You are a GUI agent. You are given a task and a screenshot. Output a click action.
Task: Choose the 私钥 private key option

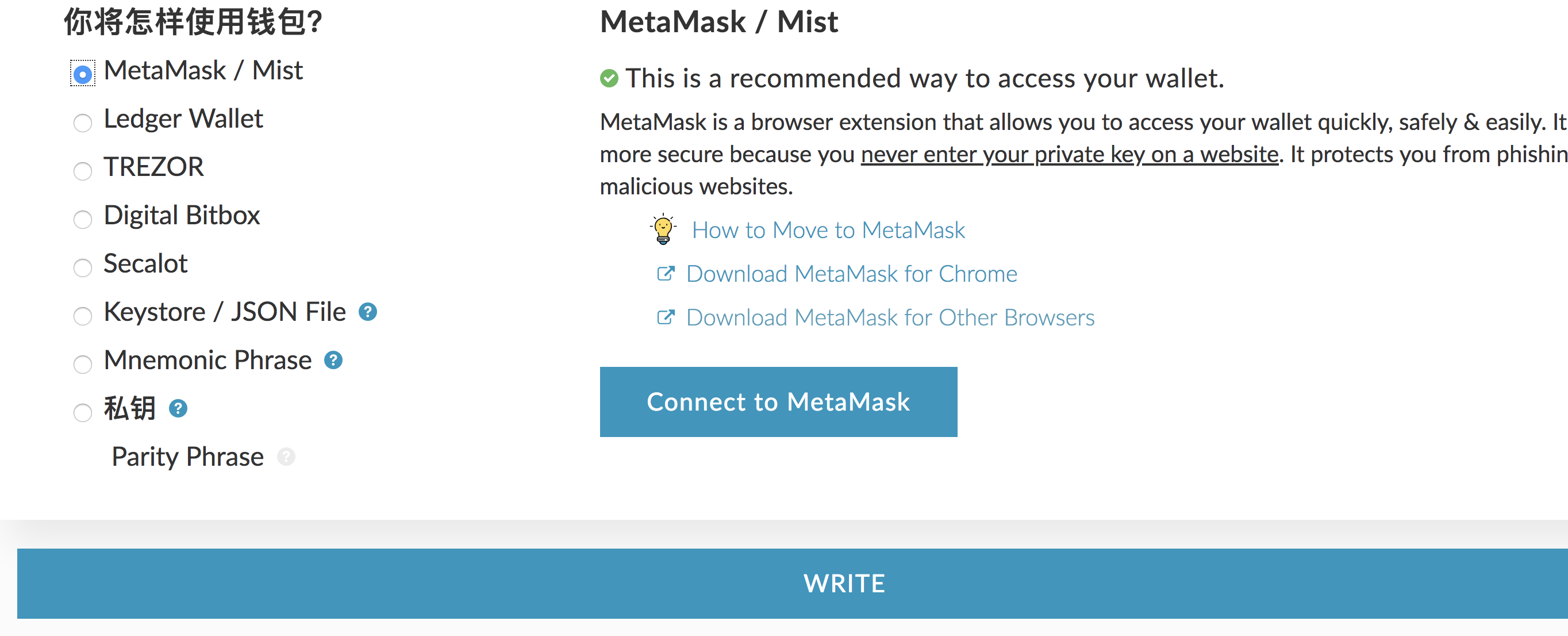coord(83,412)
